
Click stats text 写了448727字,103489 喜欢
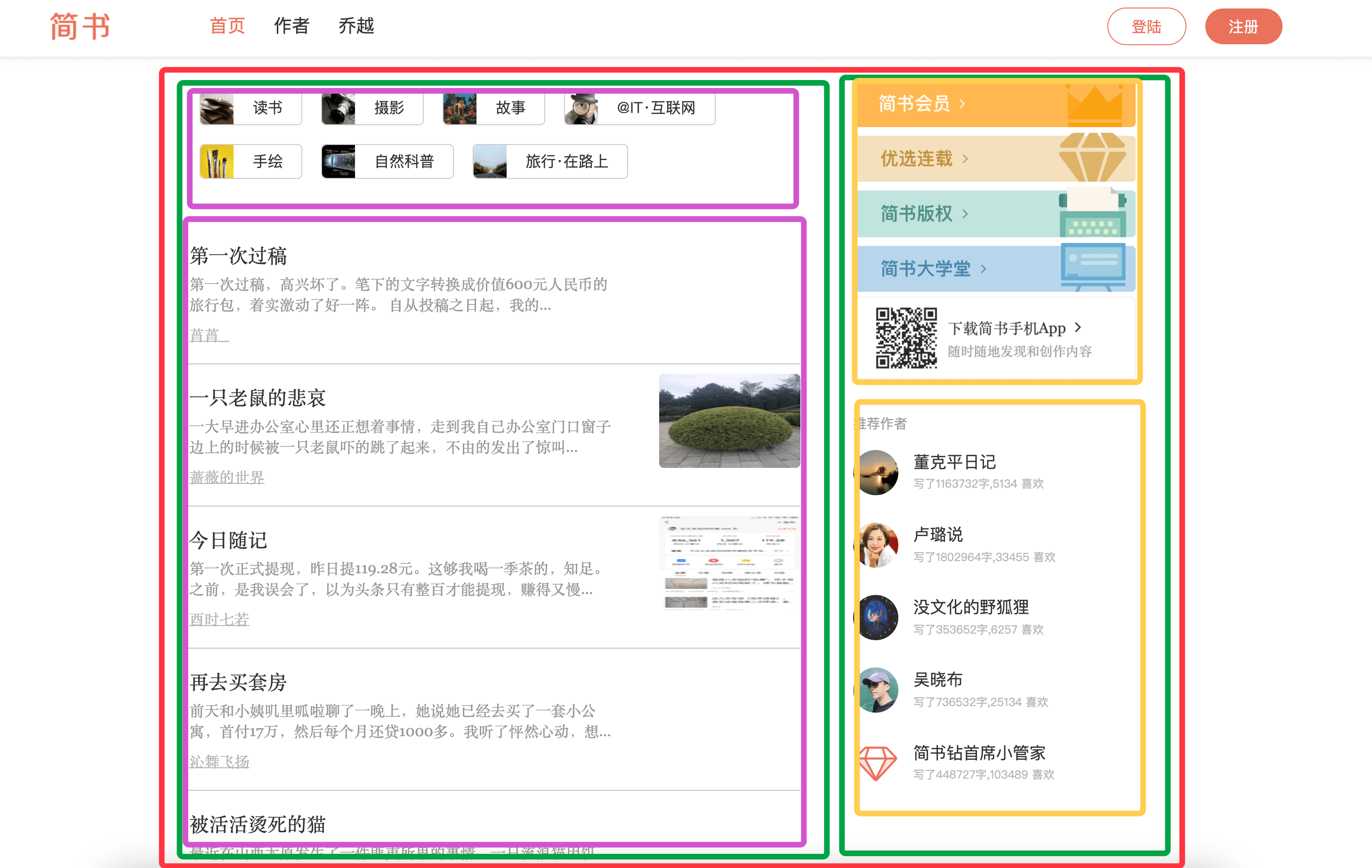coord(984,775)
